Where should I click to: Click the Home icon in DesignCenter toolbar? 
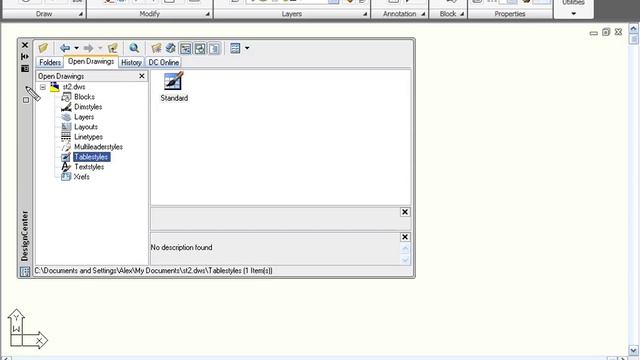click(171, 48)
